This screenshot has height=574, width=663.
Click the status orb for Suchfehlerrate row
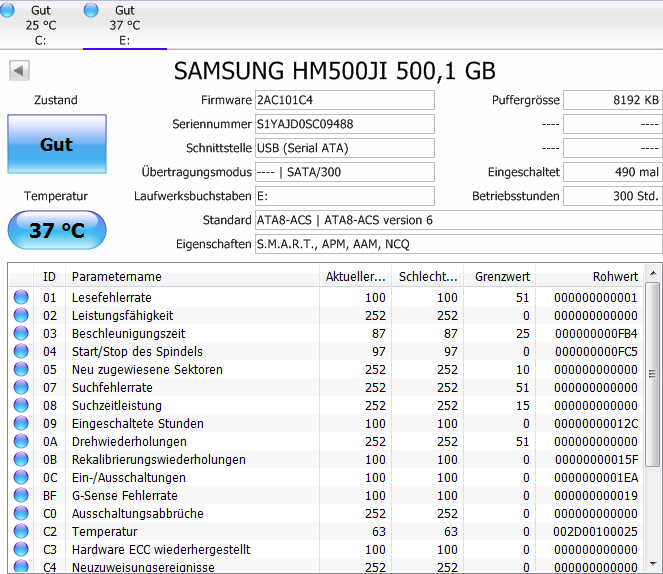21,387
